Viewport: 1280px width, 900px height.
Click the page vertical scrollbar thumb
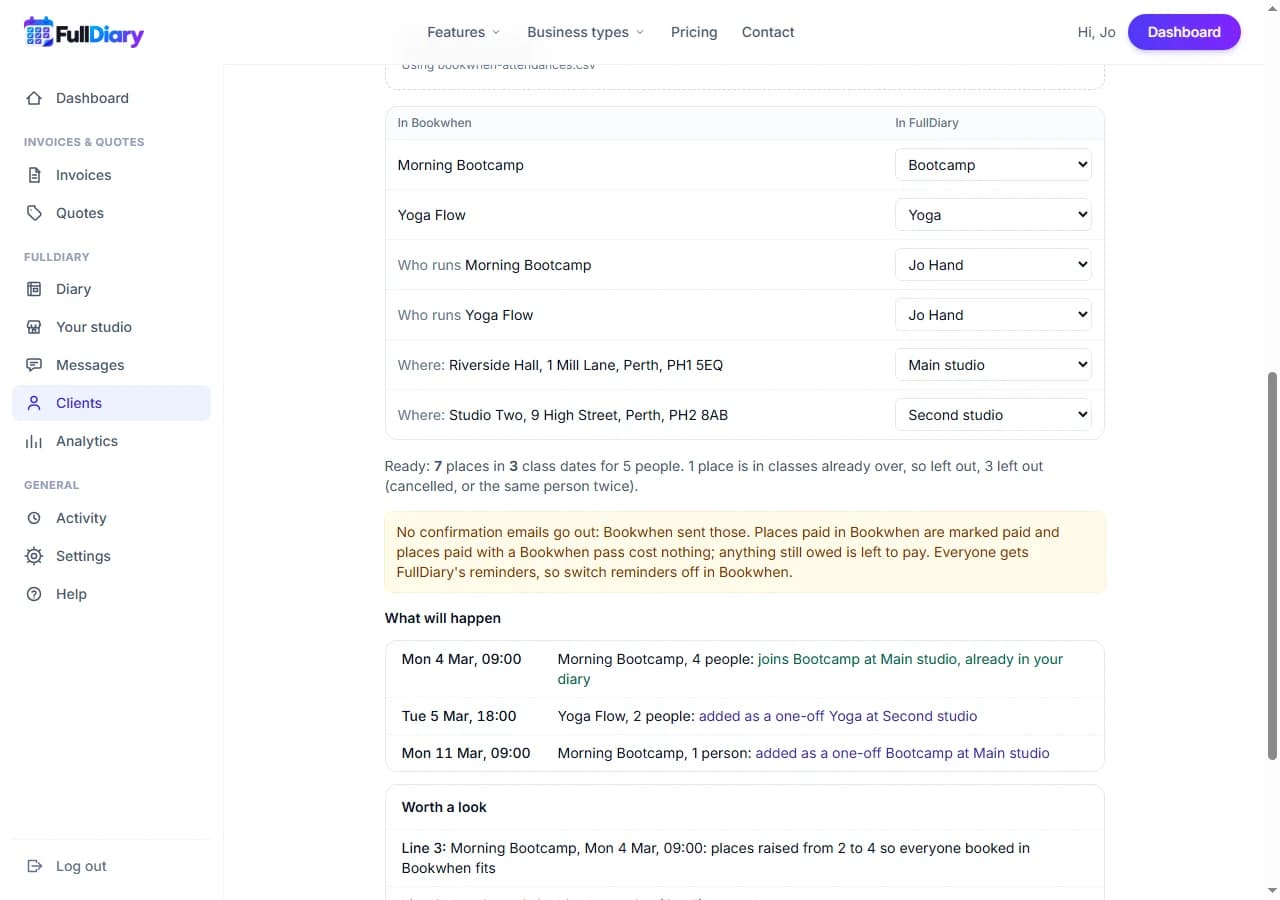click(1272, 566)
